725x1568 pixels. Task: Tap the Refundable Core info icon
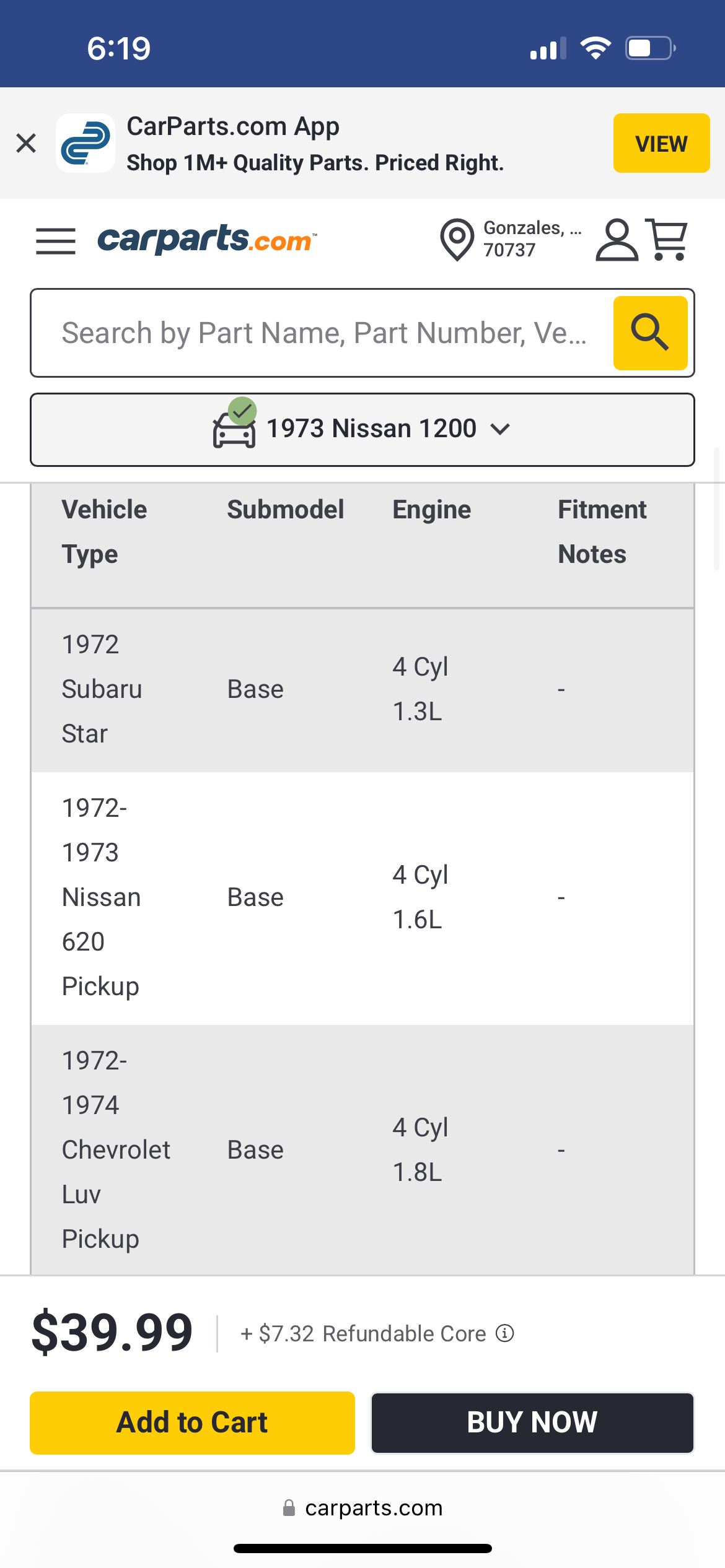coord(505,1333)
